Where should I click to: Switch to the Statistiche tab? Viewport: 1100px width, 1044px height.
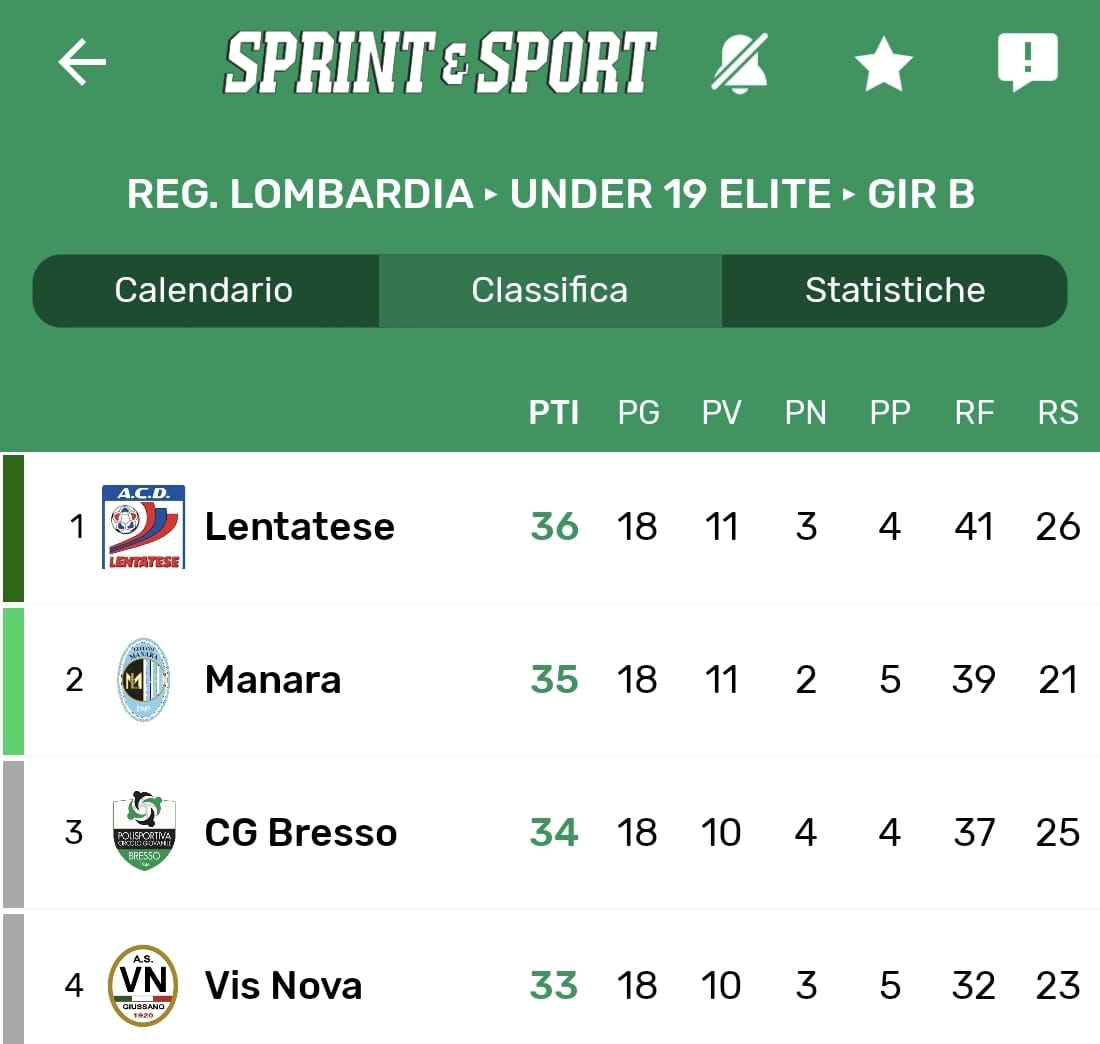click(x=895, y=290)
